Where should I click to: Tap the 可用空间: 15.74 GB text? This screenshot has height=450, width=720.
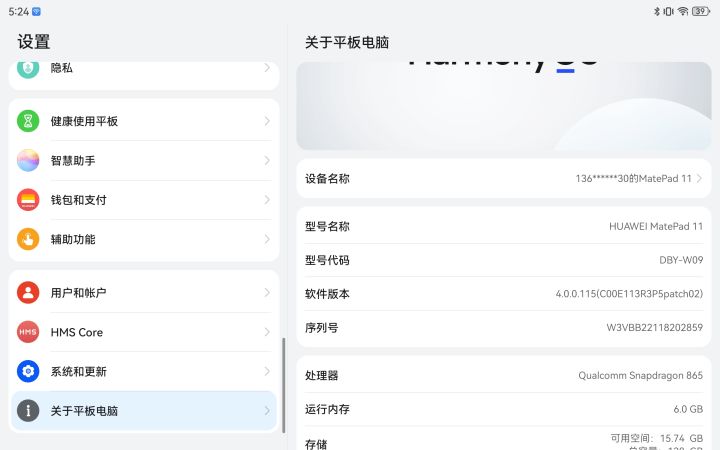tap(657, 438)
